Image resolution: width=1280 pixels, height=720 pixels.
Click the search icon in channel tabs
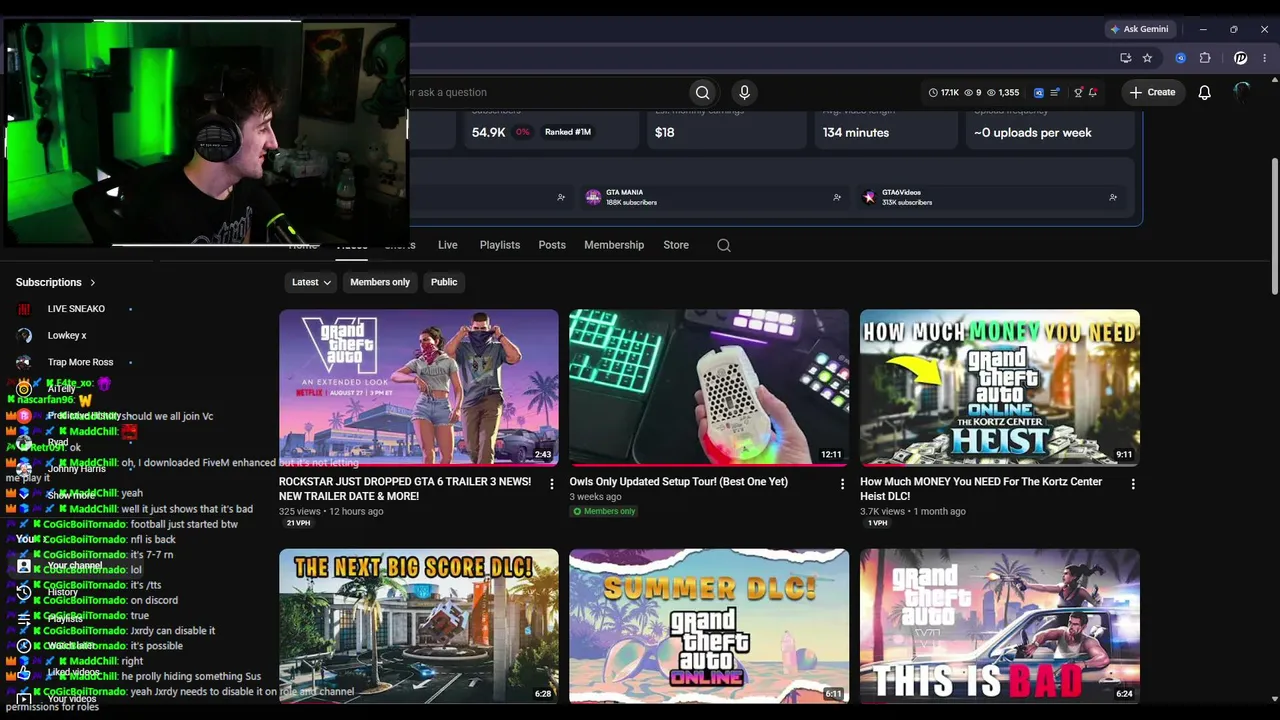click(x=724, y=245)
